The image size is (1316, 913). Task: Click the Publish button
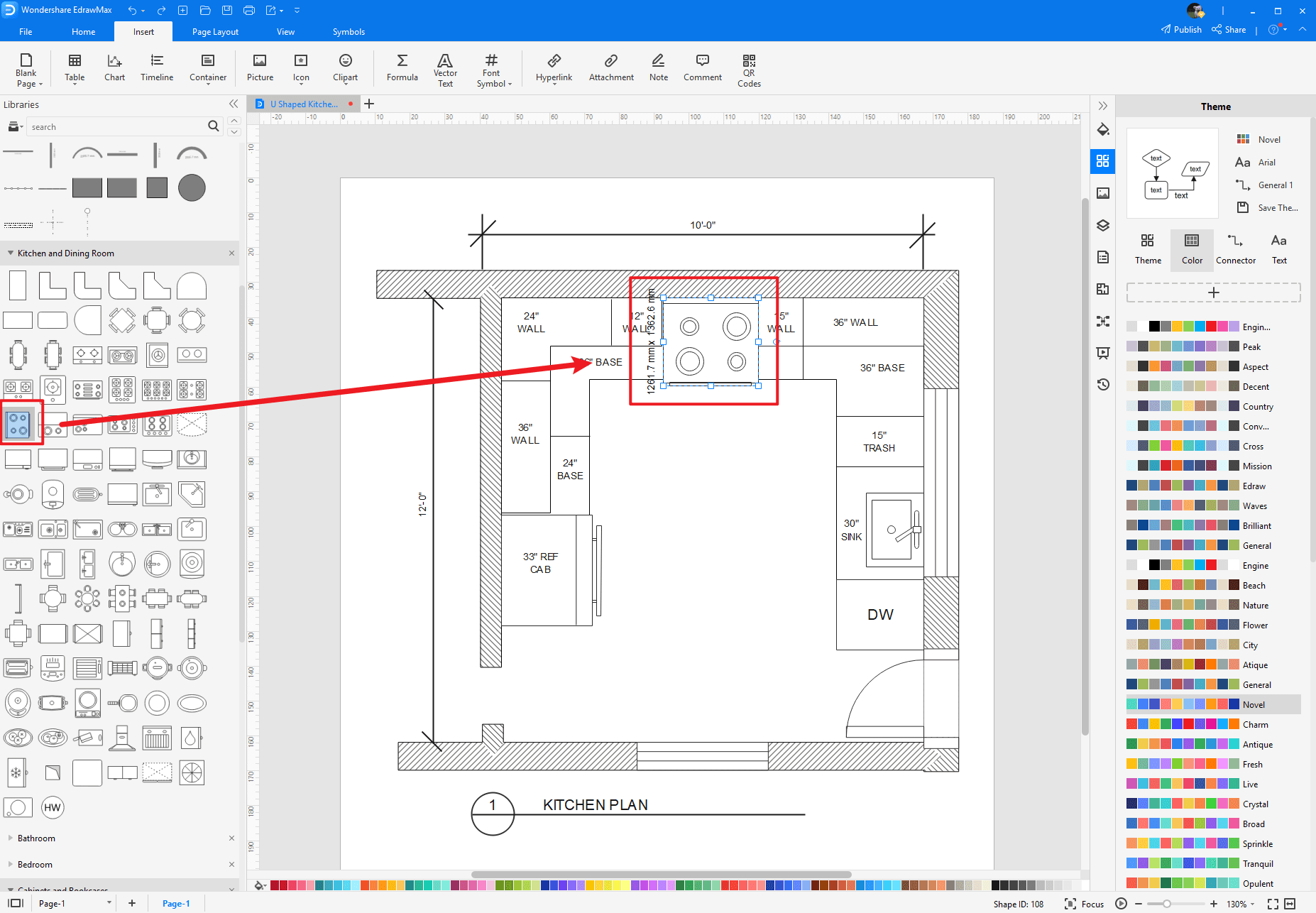[x=1182, y=29]
